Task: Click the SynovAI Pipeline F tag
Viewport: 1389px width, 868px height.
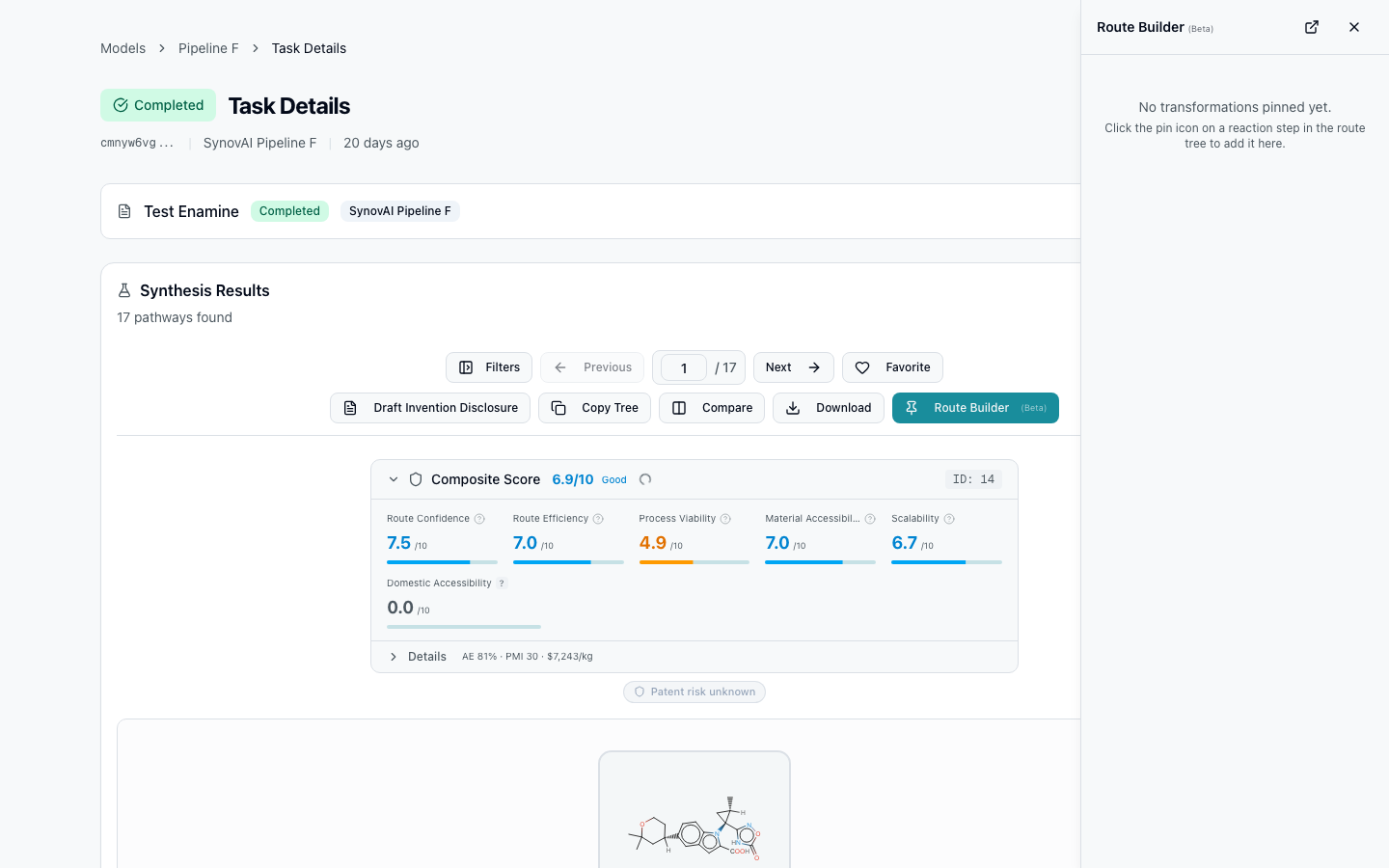Action: click(399, 211)
